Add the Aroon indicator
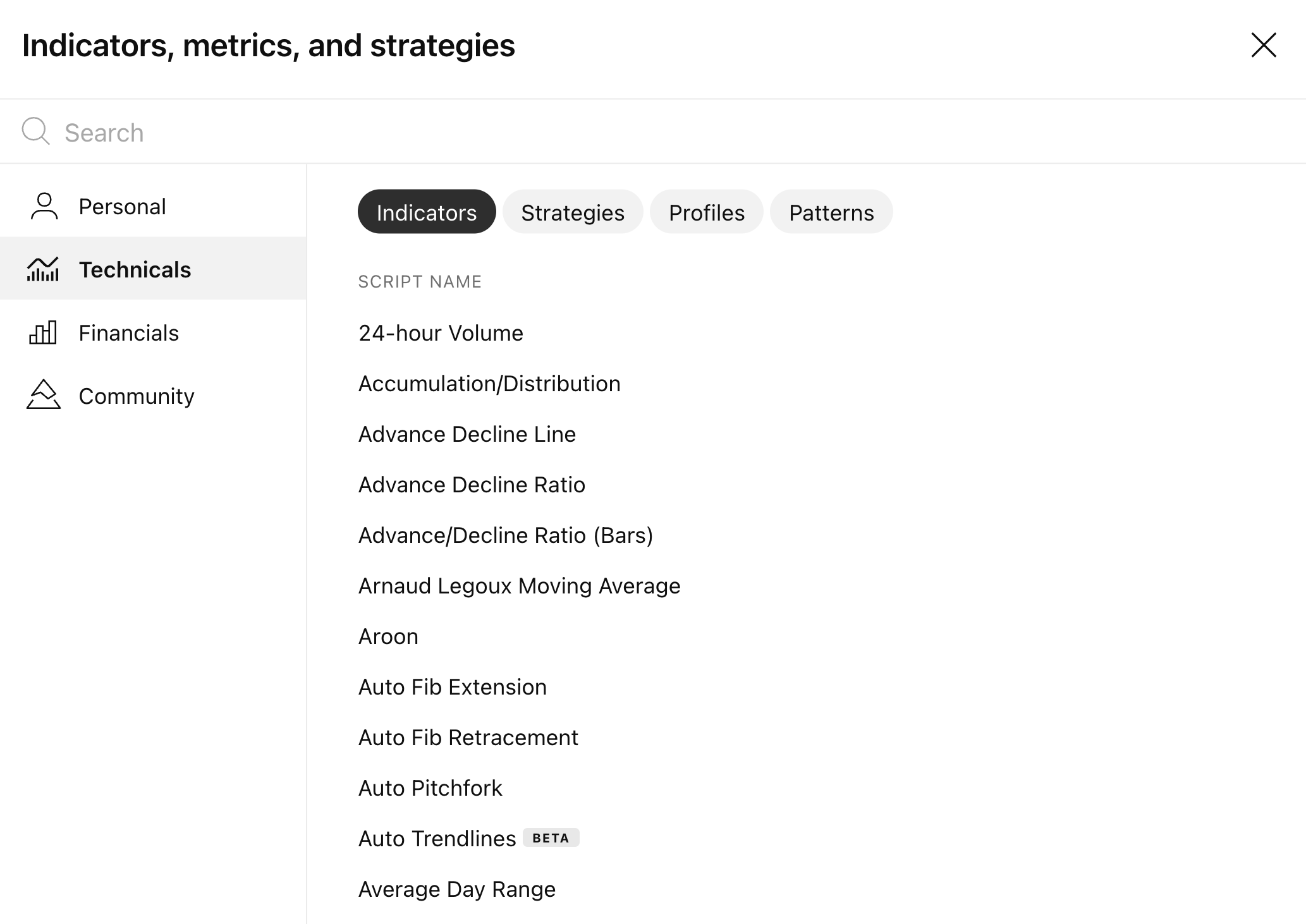The width and height of the screenshot is (1306, 924). 388,636
